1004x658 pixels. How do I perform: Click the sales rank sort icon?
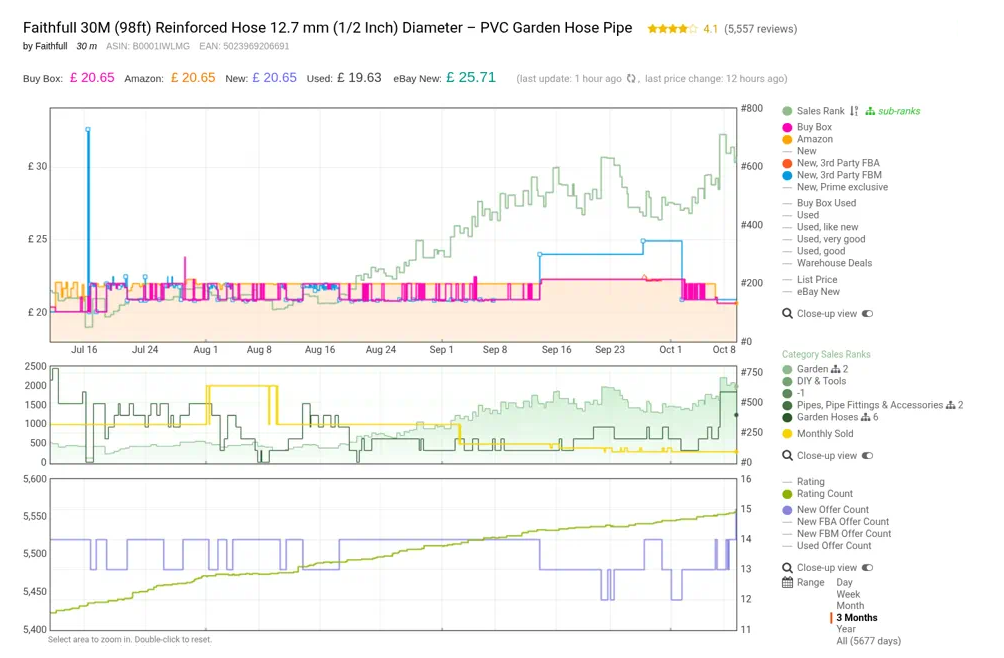click(x=854, y=111)
